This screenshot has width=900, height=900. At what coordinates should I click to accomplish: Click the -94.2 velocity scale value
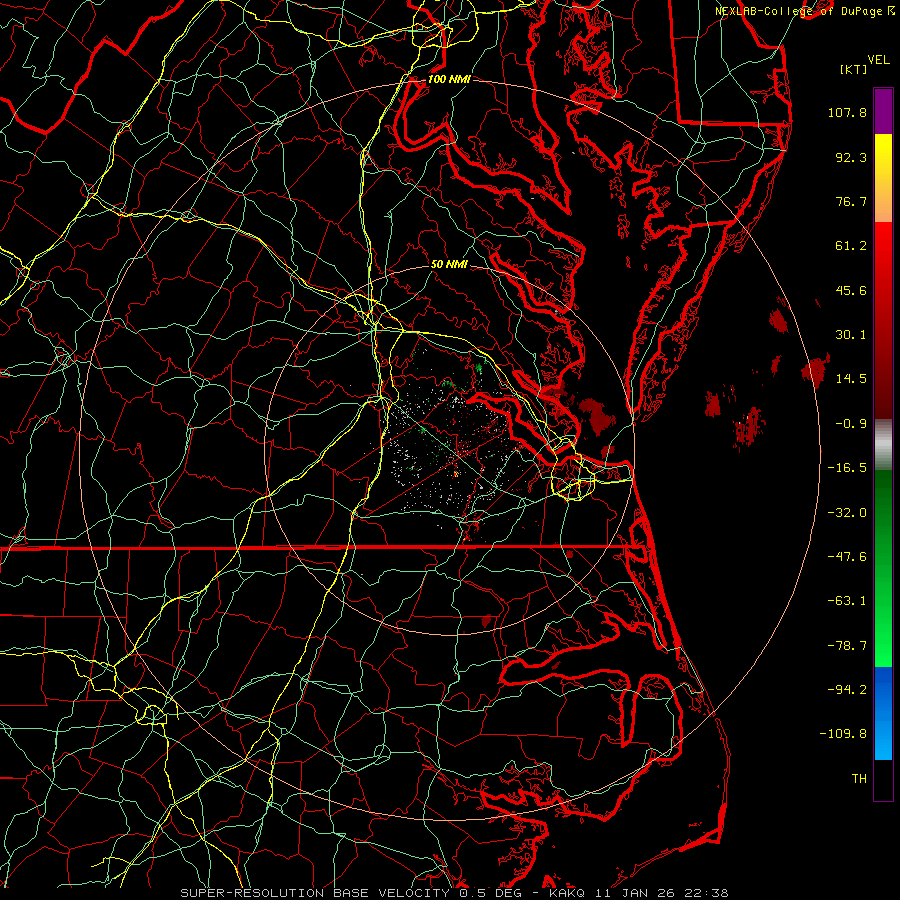click(847, 690)
